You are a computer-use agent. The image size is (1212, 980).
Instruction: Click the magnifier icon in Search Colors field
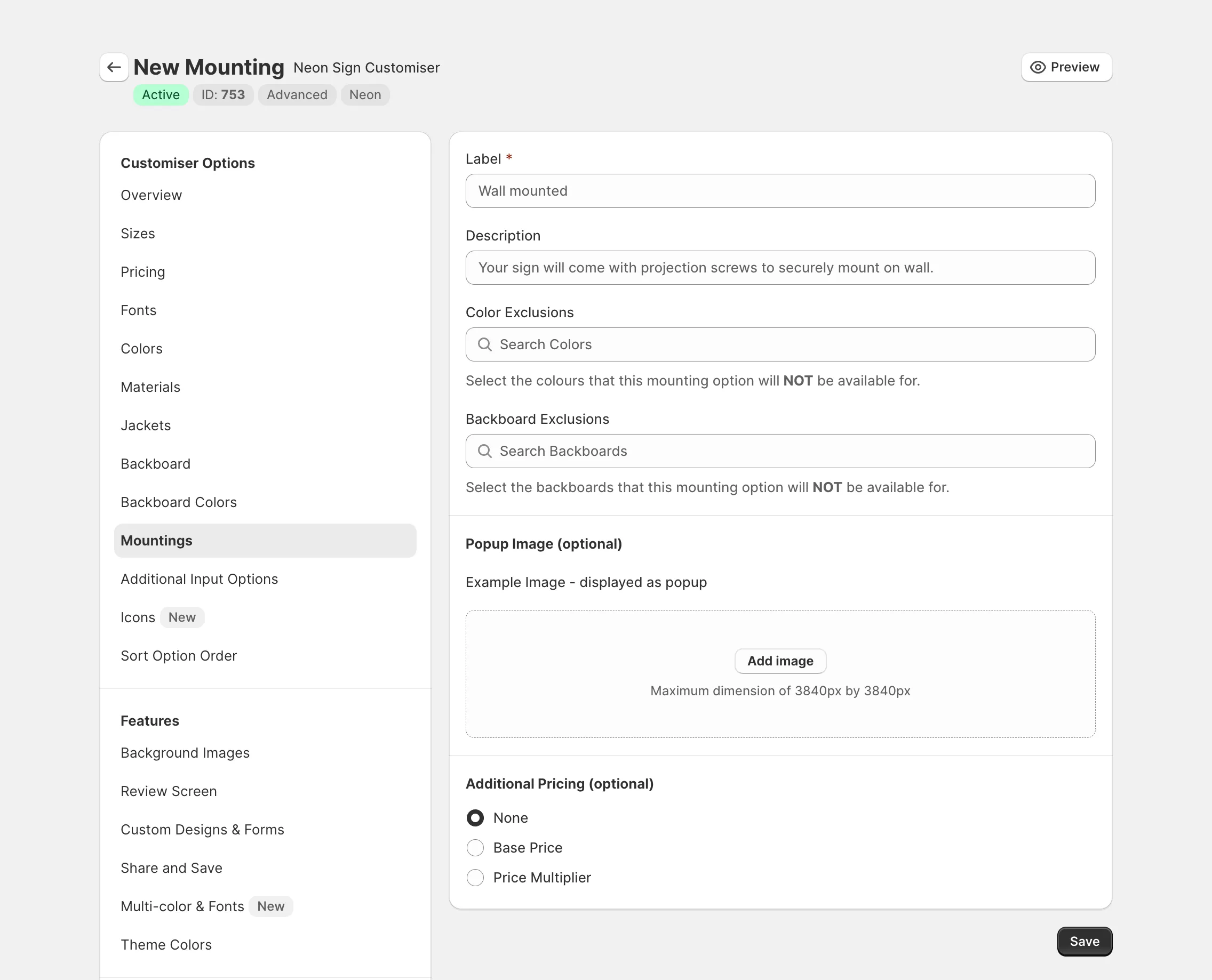click(x=484, y=344)
